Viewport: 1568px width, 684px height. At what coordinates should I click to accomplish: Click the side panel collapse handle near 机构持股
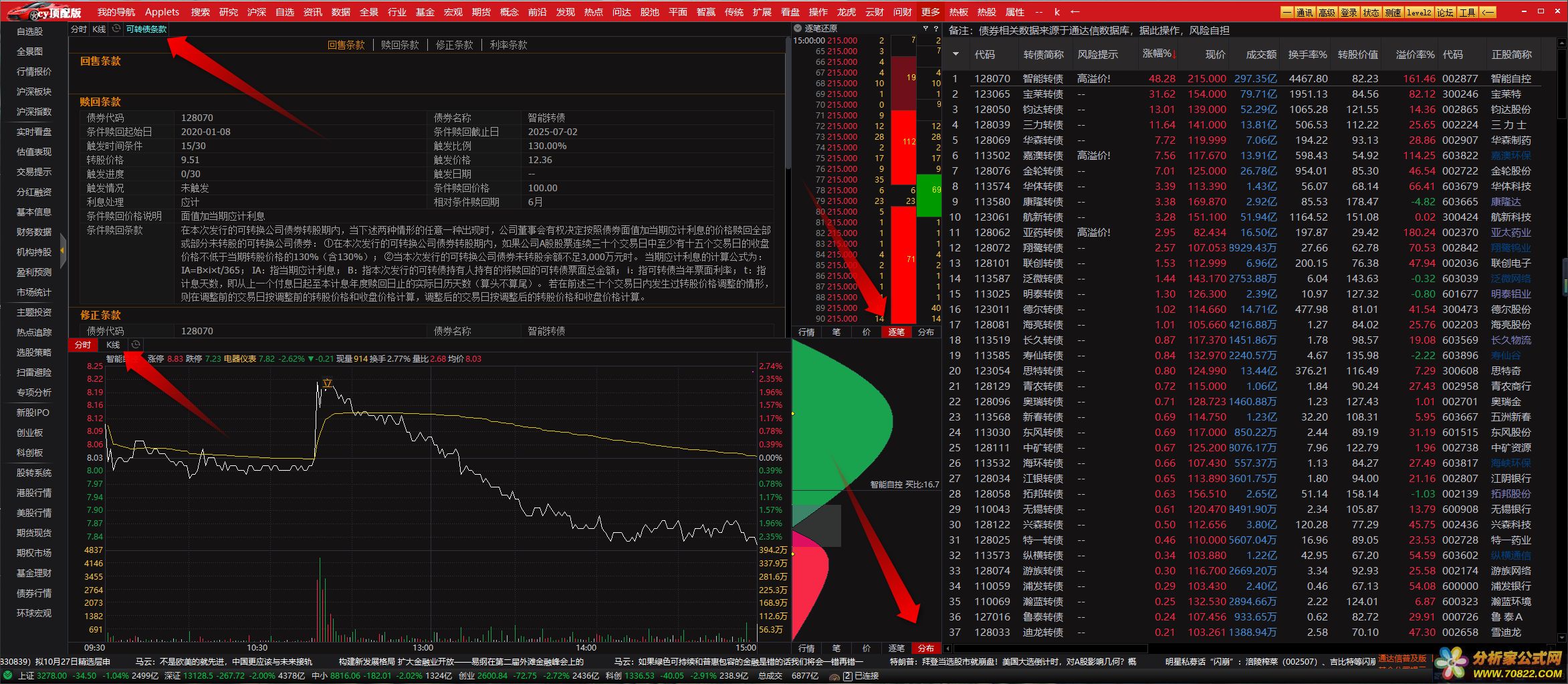tap(63, 251)
